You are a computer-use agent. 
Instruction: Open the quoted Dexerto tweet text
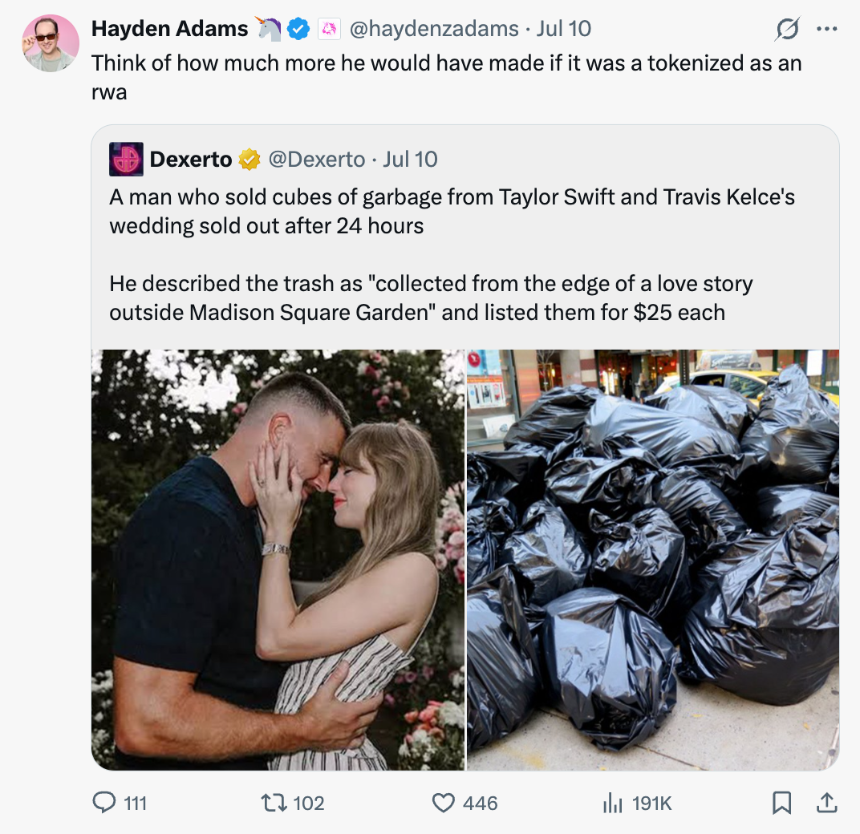point(452,254)
